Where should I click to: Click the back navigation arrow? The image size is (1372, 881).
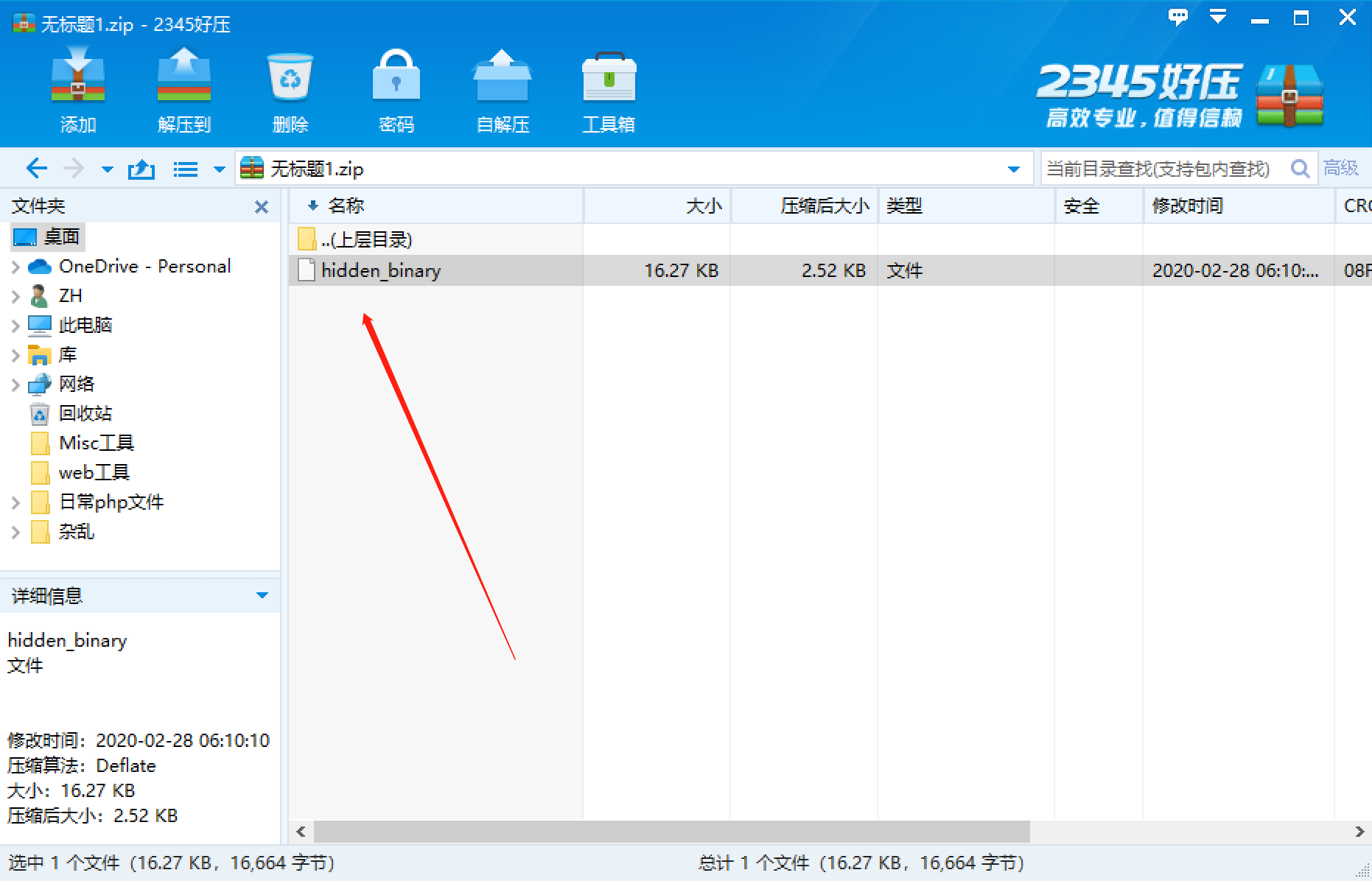[x=36, y=168]
